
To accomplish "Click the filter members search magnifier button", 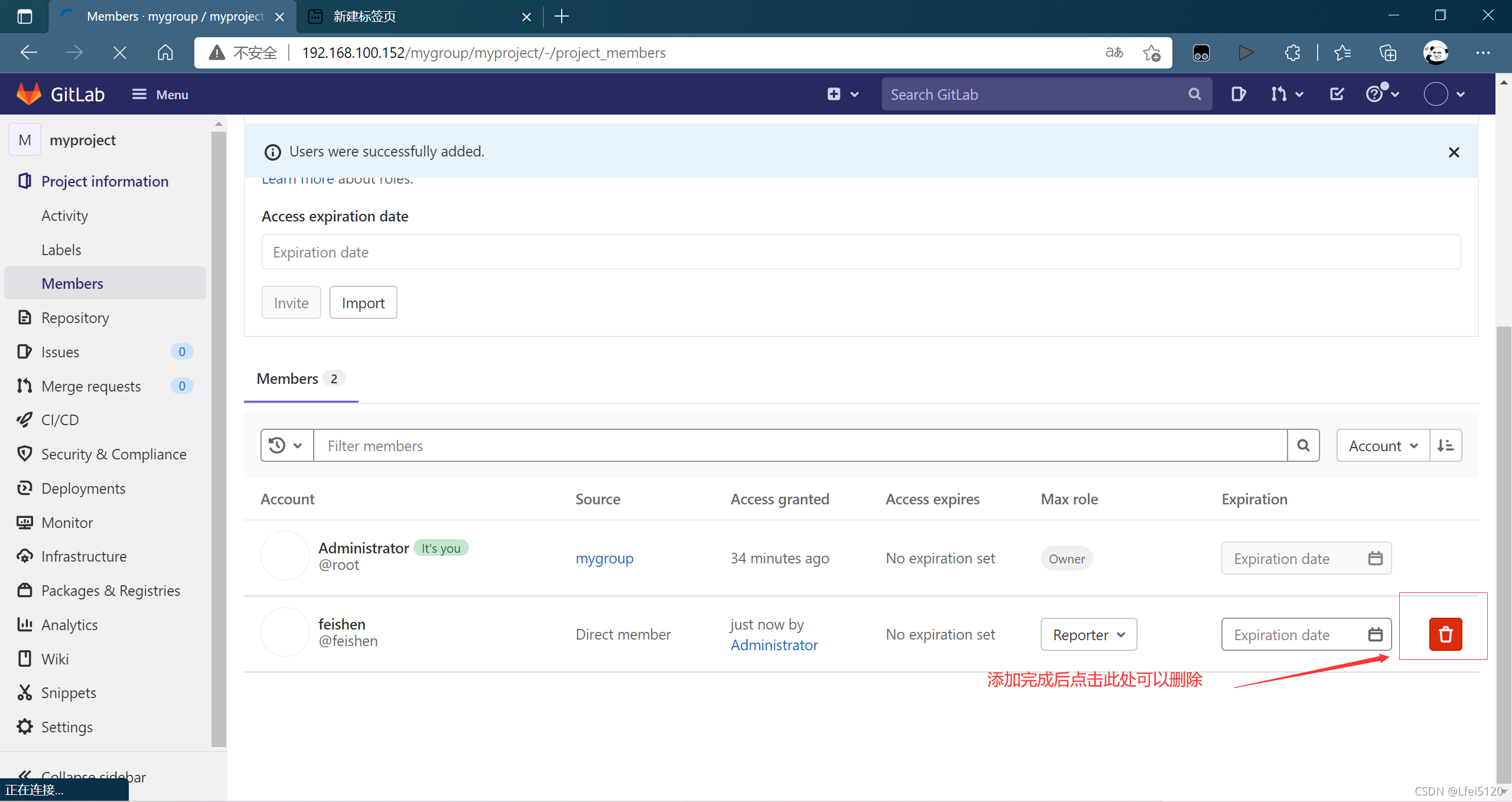I will point(1304,446).
